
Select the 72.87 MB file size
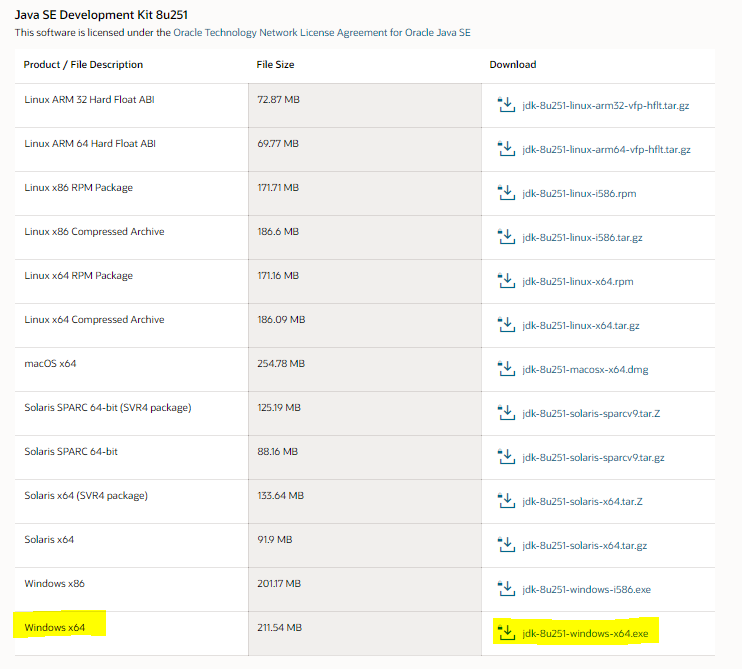pos(279,99)
